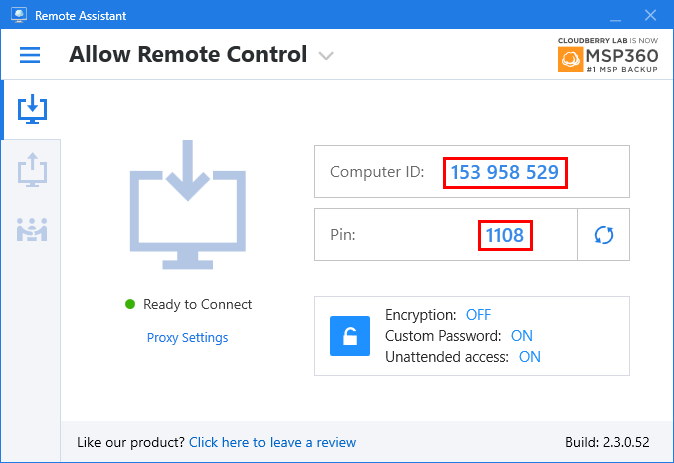This screenshot has height=463, width=674.
Task: Click here to leave a review link
Action: point(273,442)
